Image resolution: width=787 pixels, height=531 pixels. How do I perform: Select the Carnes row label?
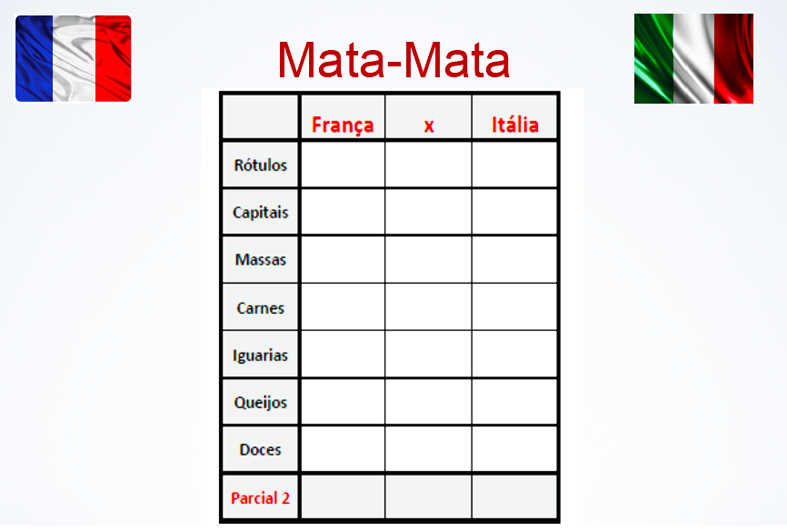(x=260, y=308)
